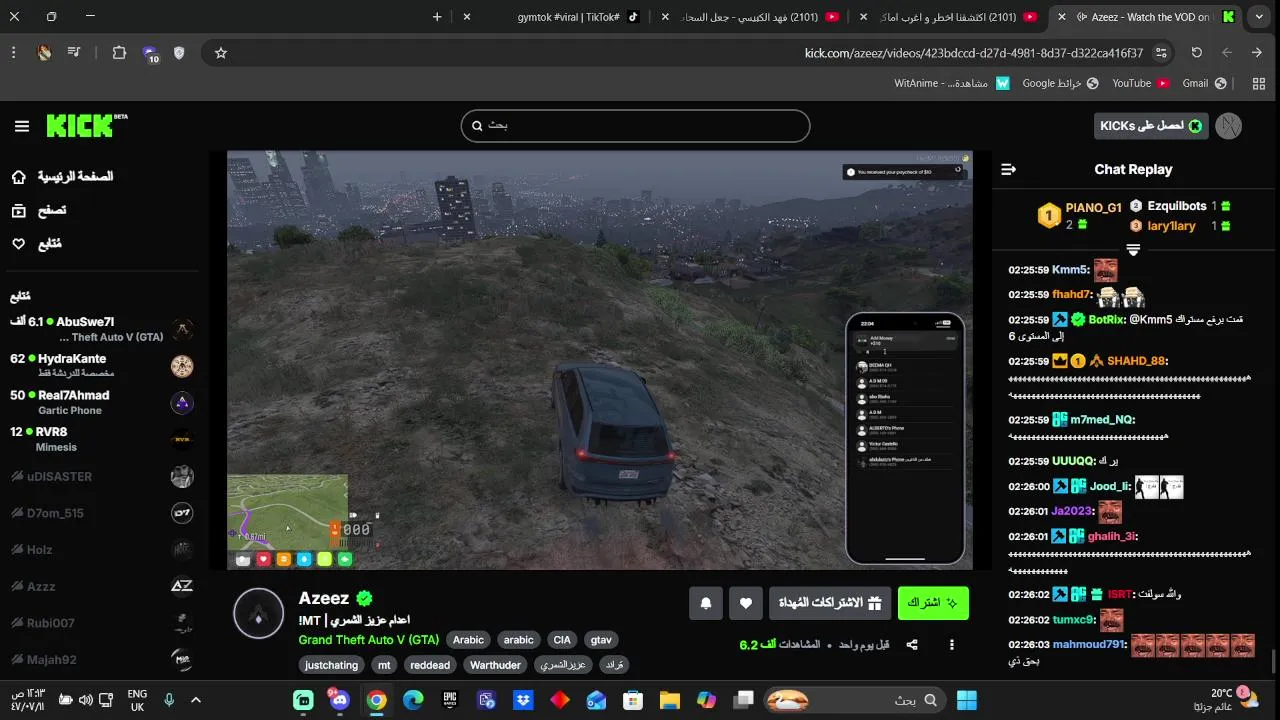Open Chrome three-dot menu
This screenshot has width=1280, height=720.
[15, 53]
